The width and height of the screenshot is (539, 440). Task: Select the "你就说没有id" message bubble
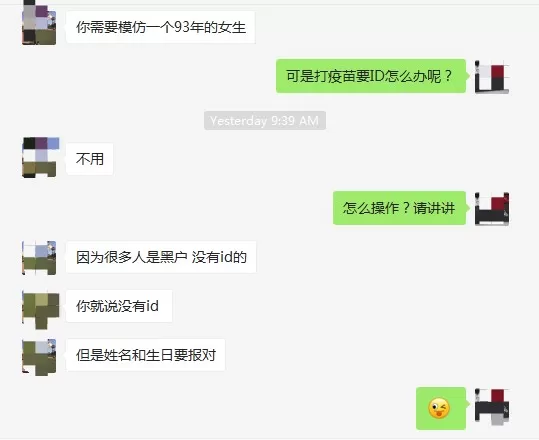(119, 306)
